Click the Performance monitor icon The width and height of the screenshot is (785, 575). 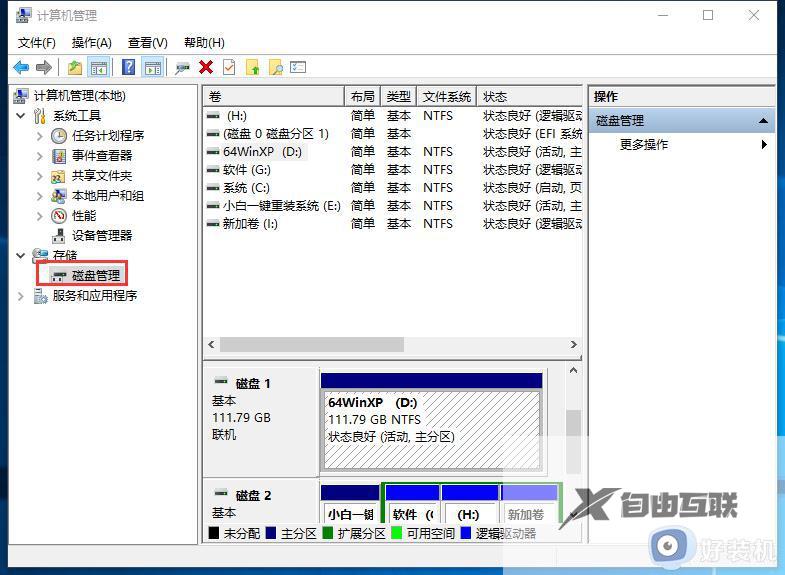point(59,216)
